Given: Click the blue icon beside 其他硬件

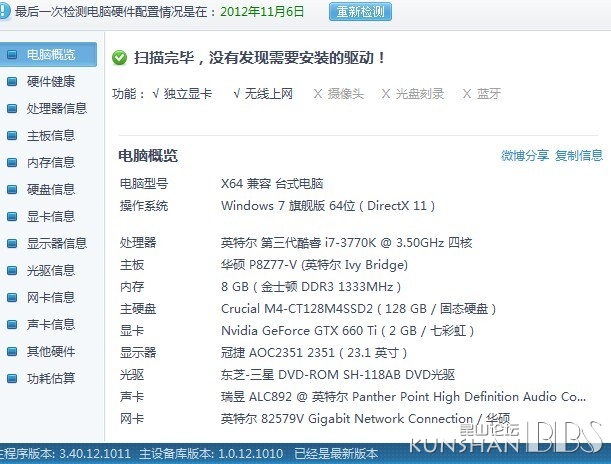Looking at the screenshot, I should pyautogui.click(x=12, y=351).
